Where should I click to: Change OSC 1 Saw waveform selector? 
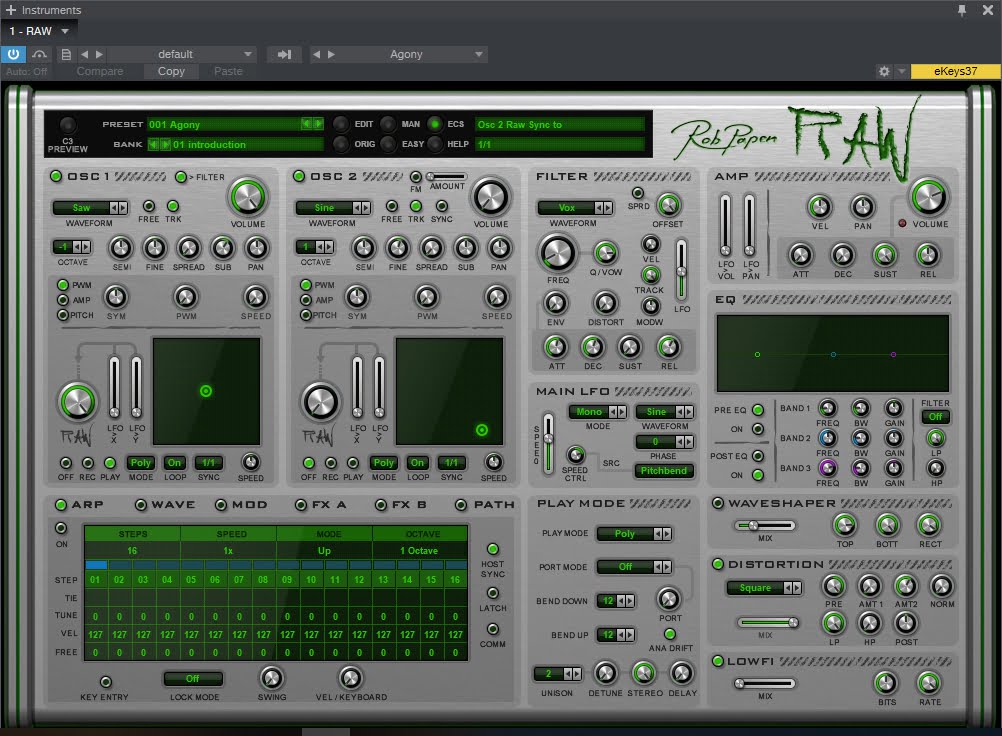(90, 208)
